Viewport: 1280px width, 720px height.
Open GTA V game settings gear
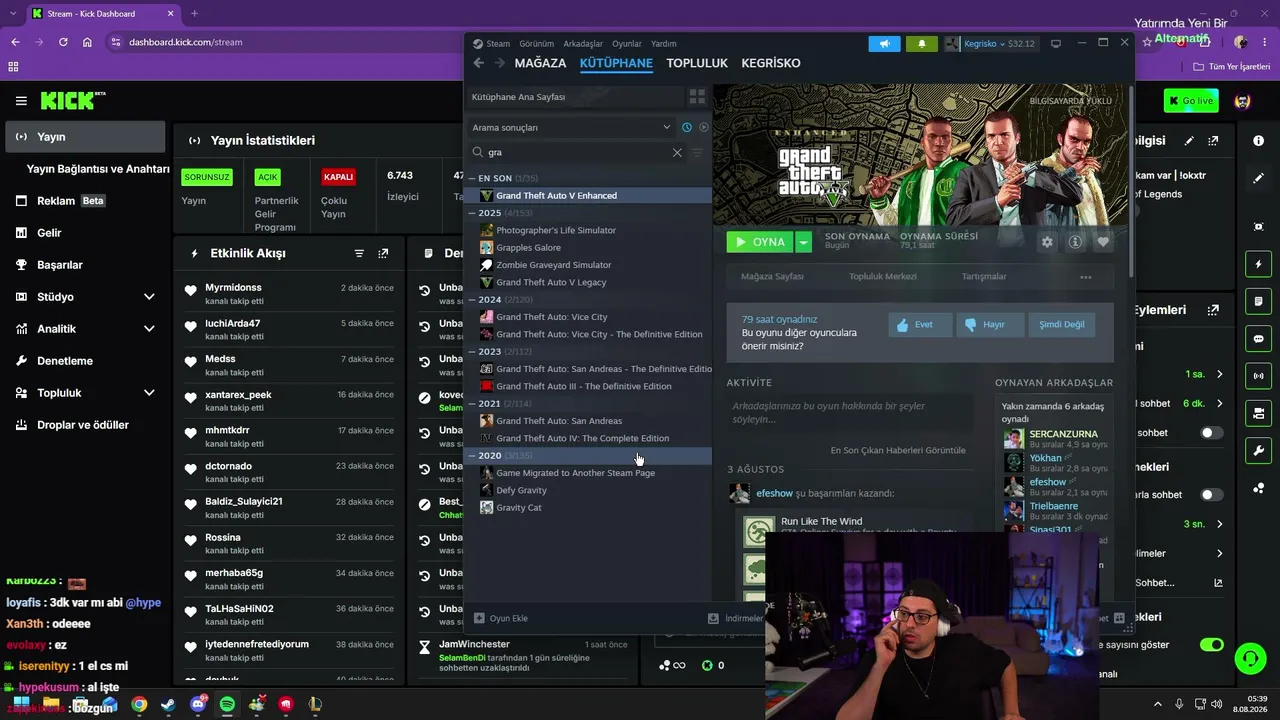(x=1047, y=241)
